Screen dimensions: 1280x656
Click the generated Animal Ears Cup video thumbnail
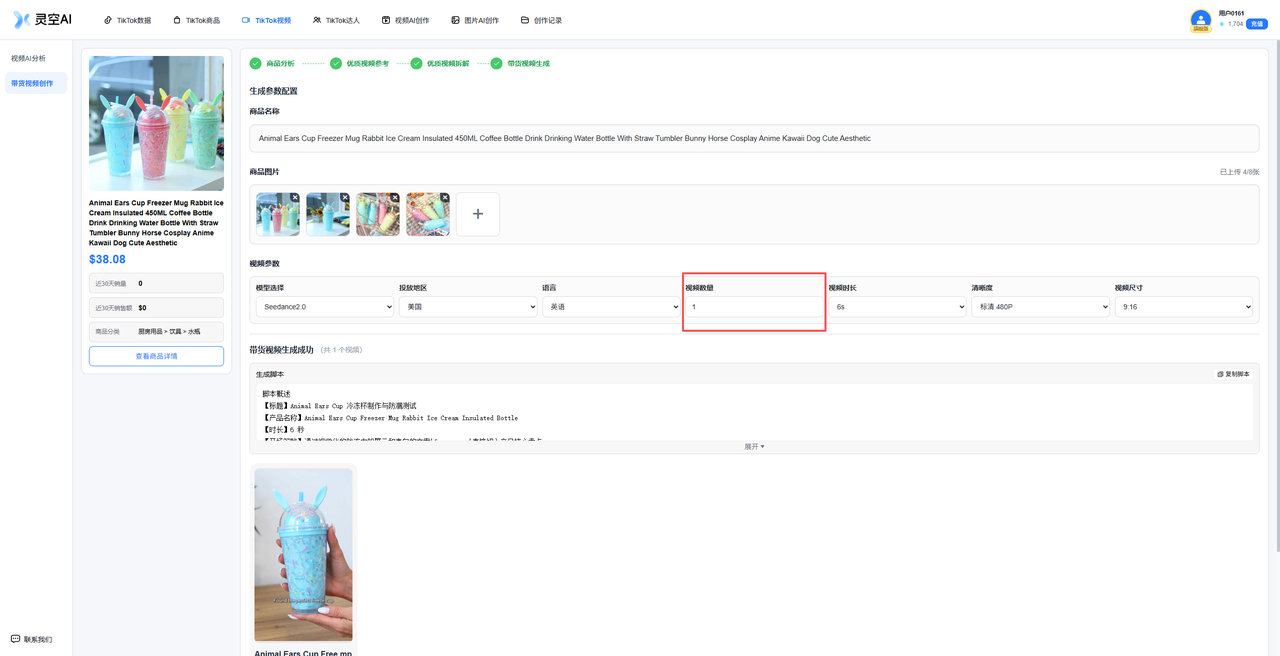[303, 555]
